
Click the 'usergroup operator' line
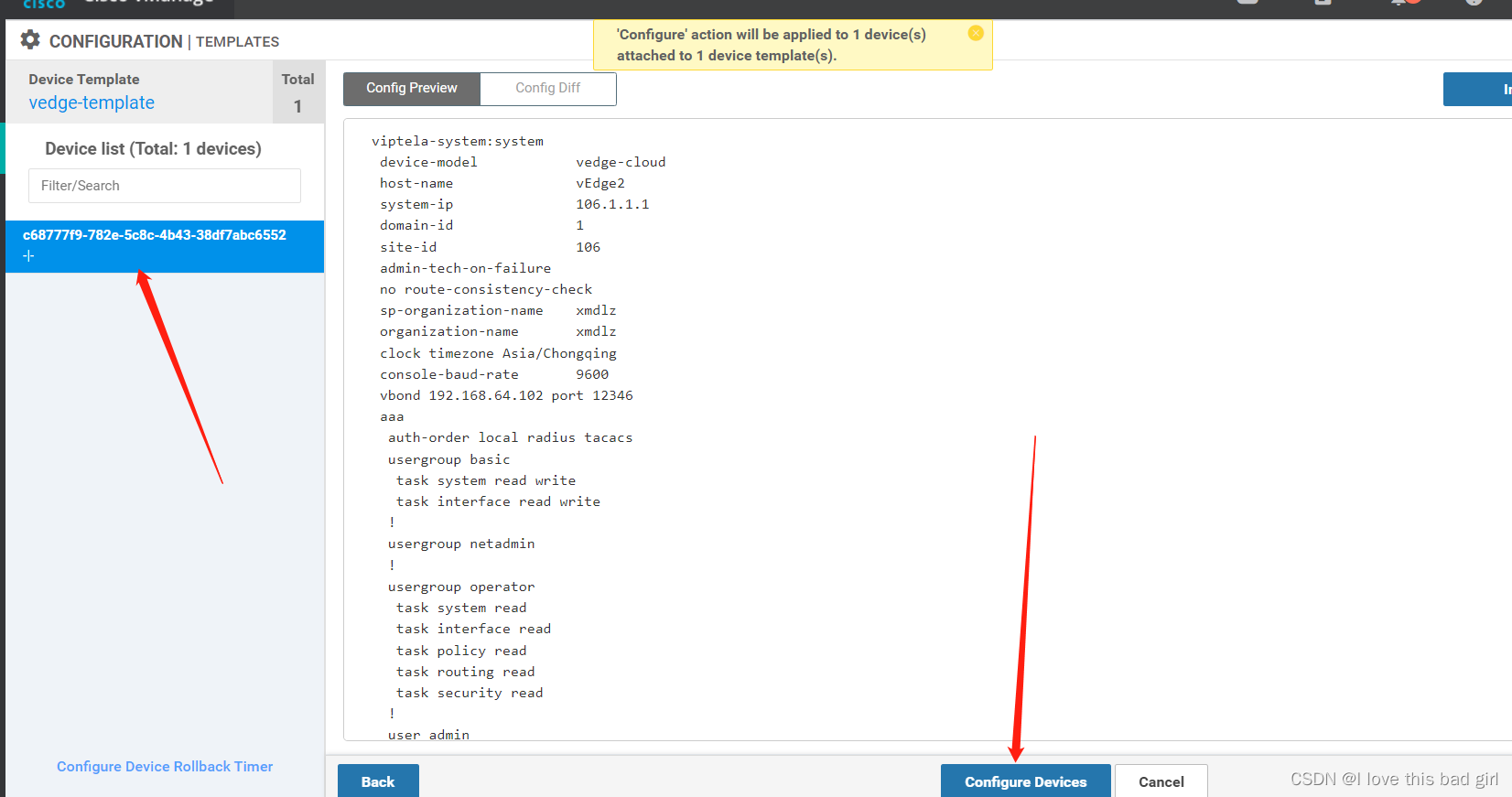(461, 587)
